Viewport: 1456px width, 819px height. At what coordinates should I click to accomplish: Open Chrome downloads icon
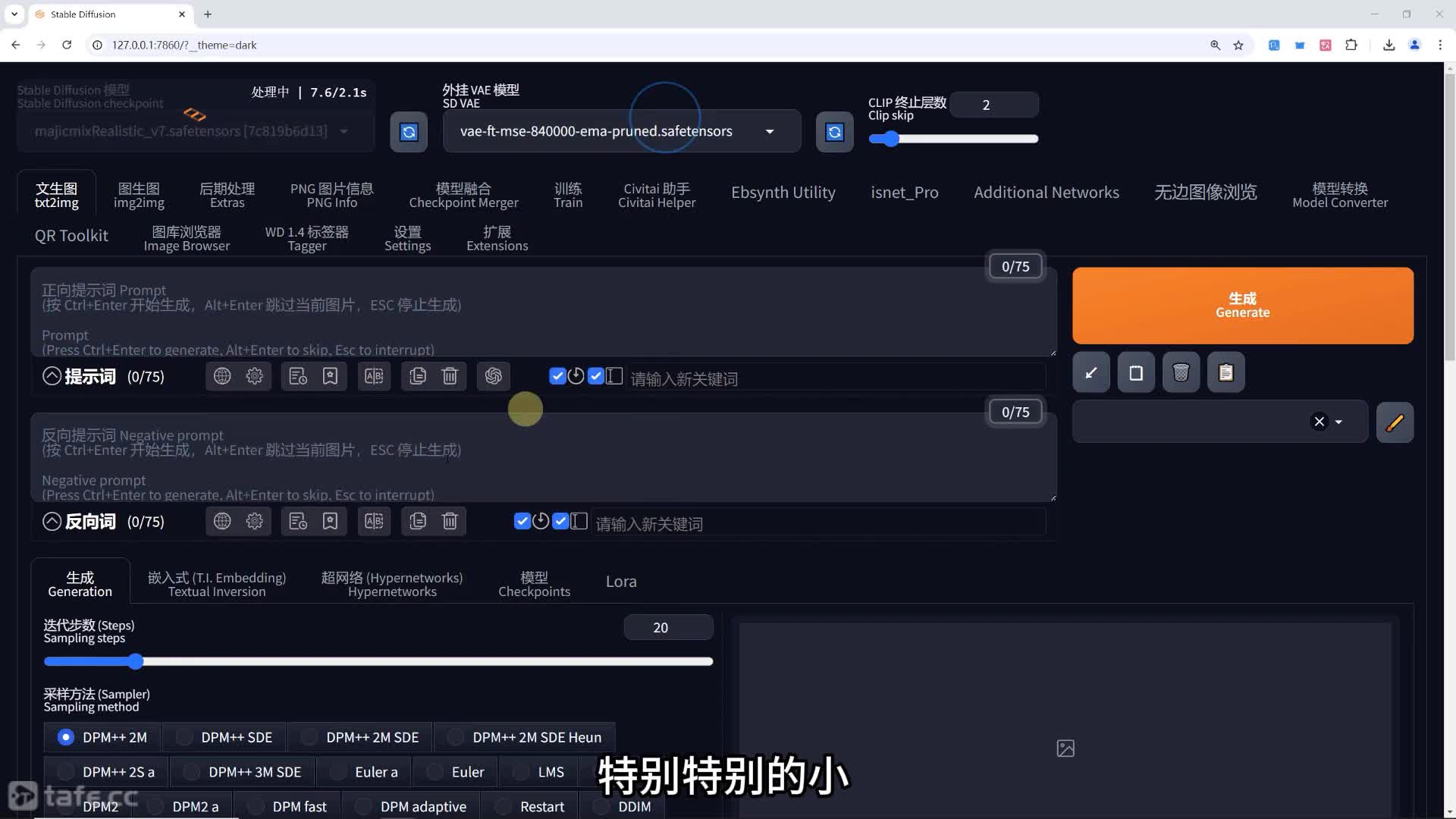(x=1389, y=45)
